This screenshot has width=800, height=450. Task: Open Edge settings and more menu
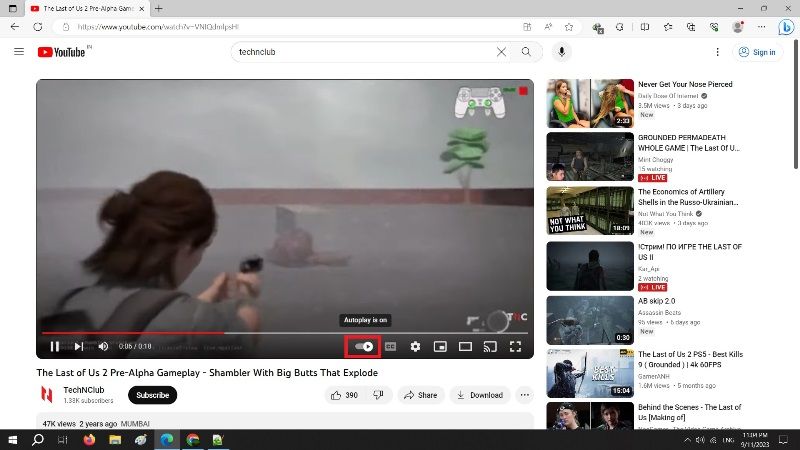tap(762, 27)
